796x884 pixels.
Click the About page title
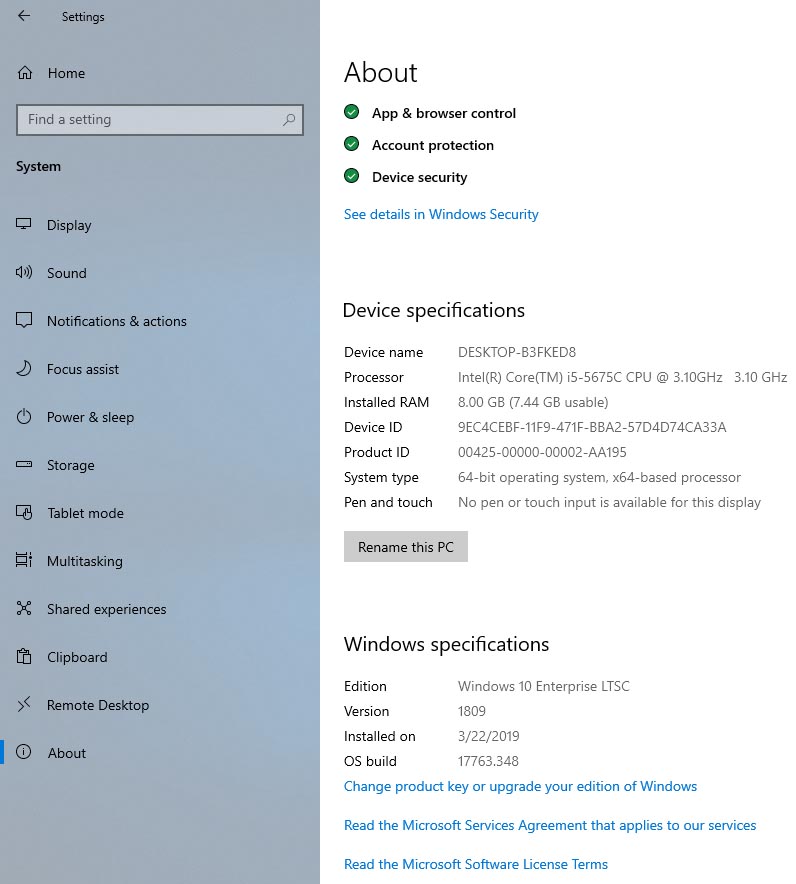381,73
